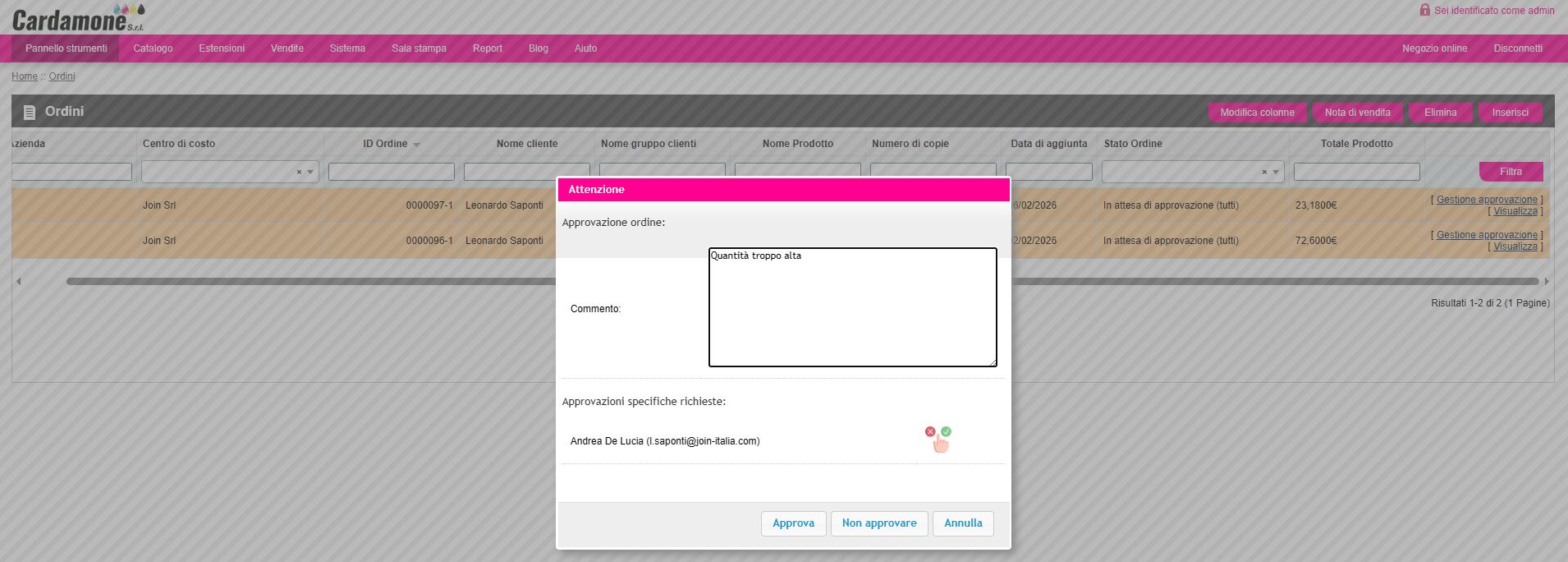Click the Totale Prodotto filter input

click(x=1357, y=172)
